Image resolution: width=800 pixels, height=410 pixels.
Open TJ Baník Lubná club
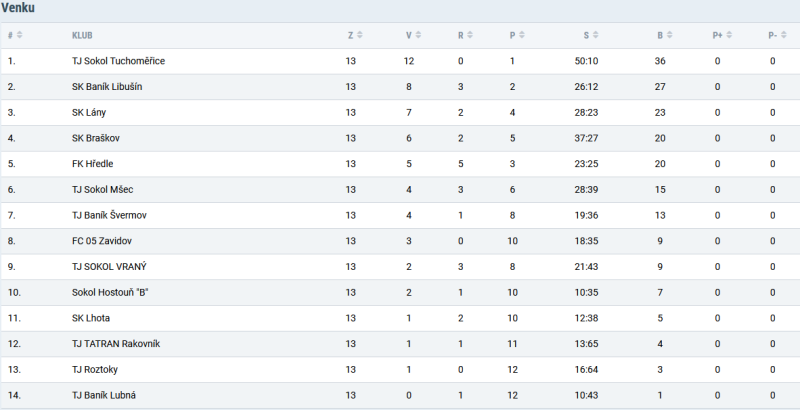(x=104, y=395)
